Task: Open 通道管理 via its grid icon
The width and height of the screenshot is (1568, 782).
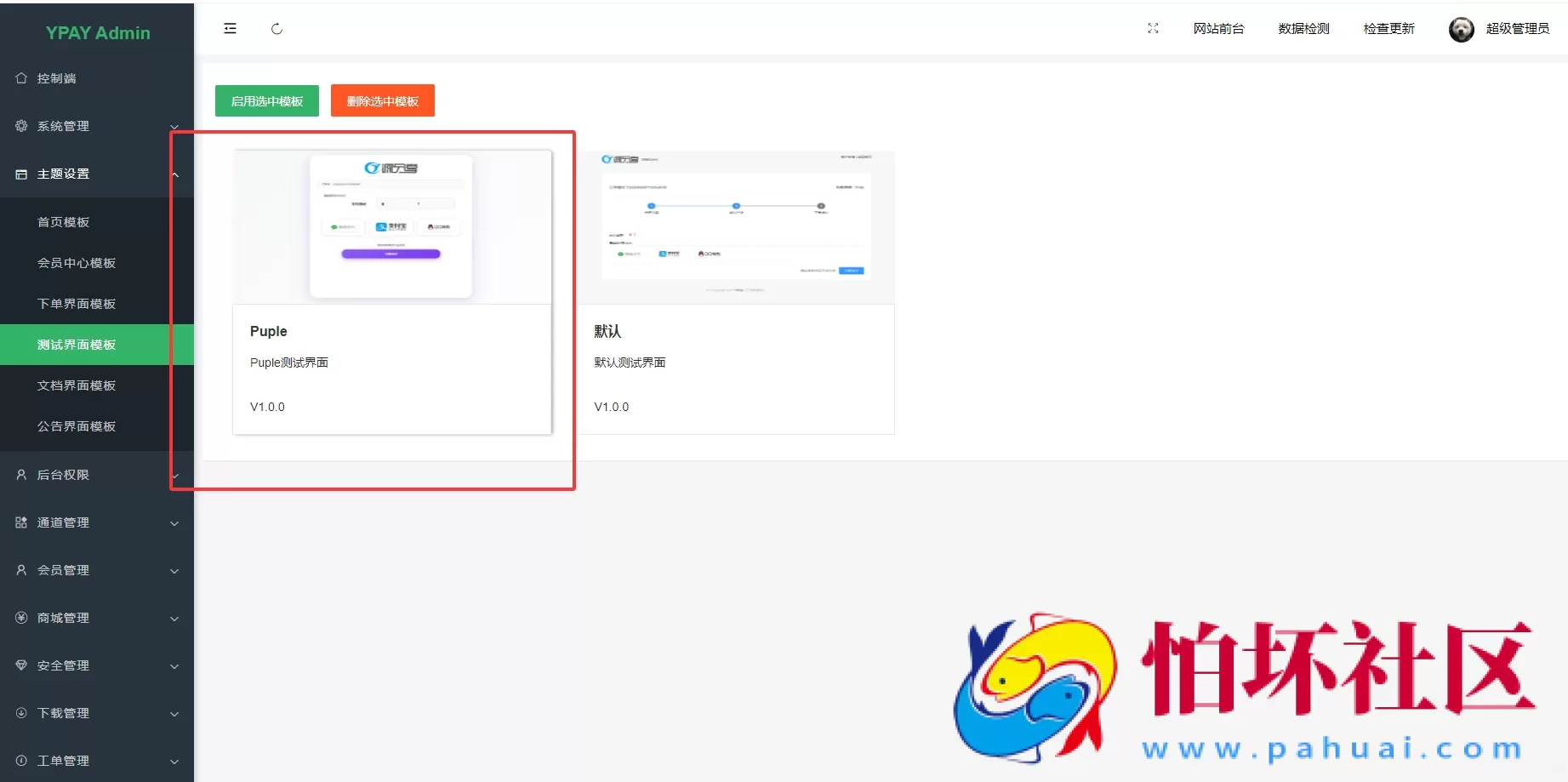Action: coord(20,522)
